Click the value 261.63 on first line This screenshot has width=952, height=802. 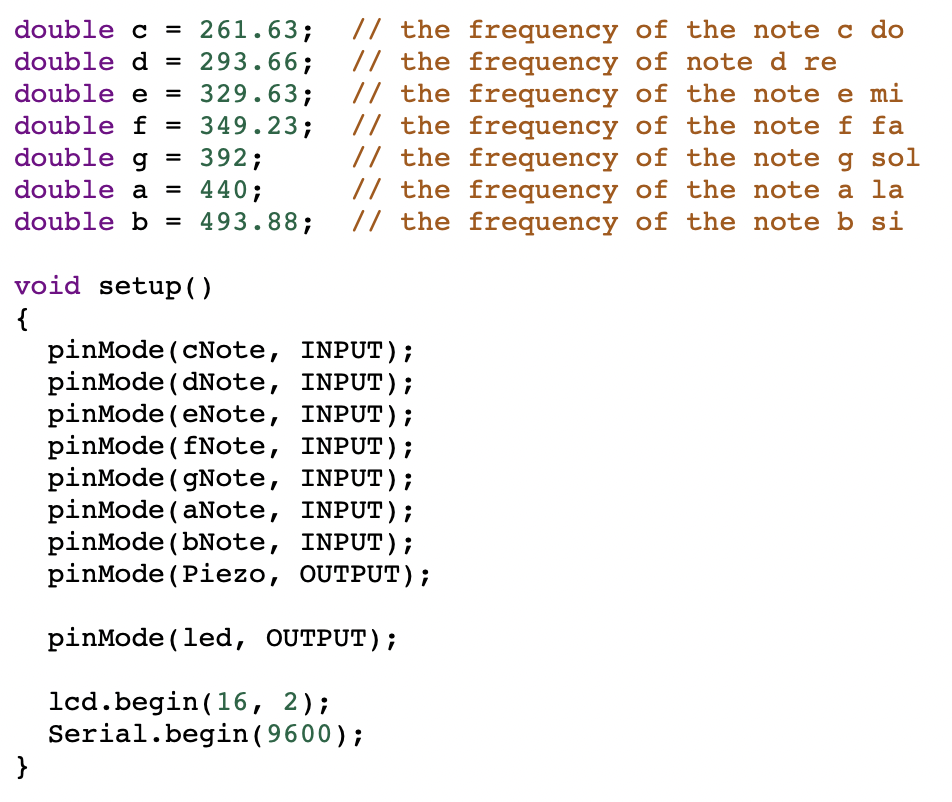(x=249, y=30)
